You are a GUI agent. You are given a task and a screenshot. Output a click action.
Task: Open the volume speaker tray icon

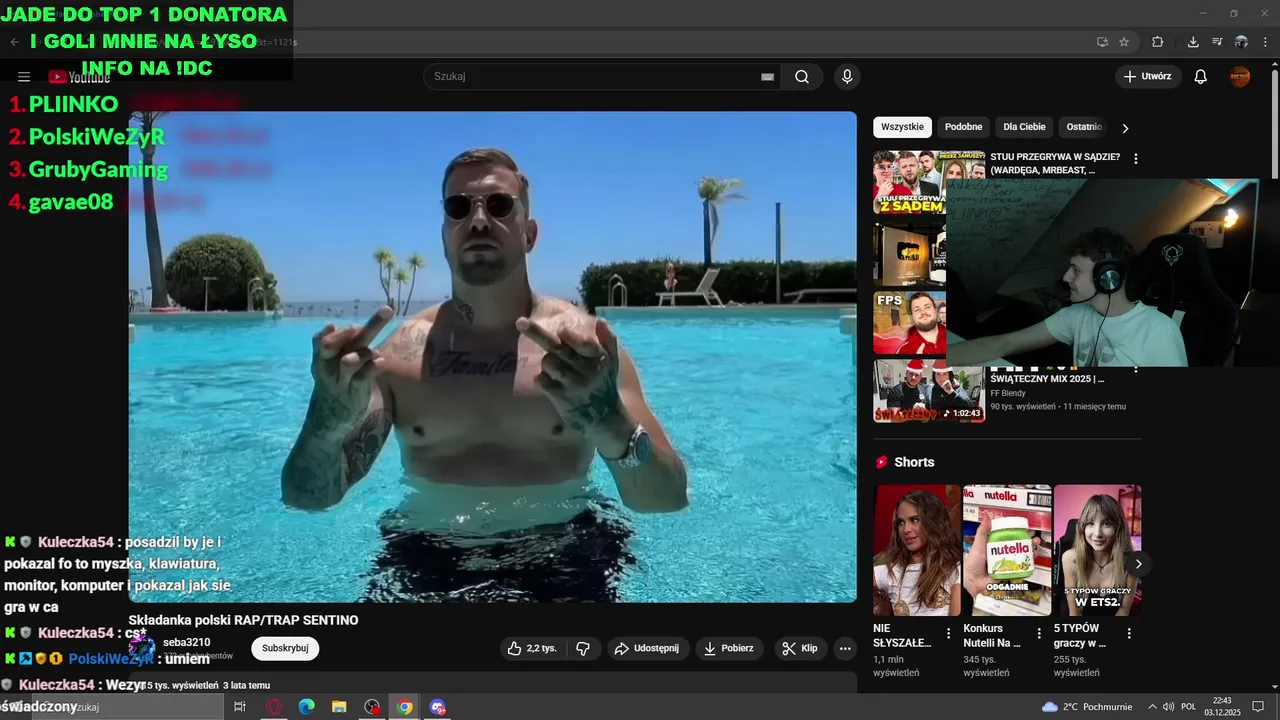(x=1168, y=707)
